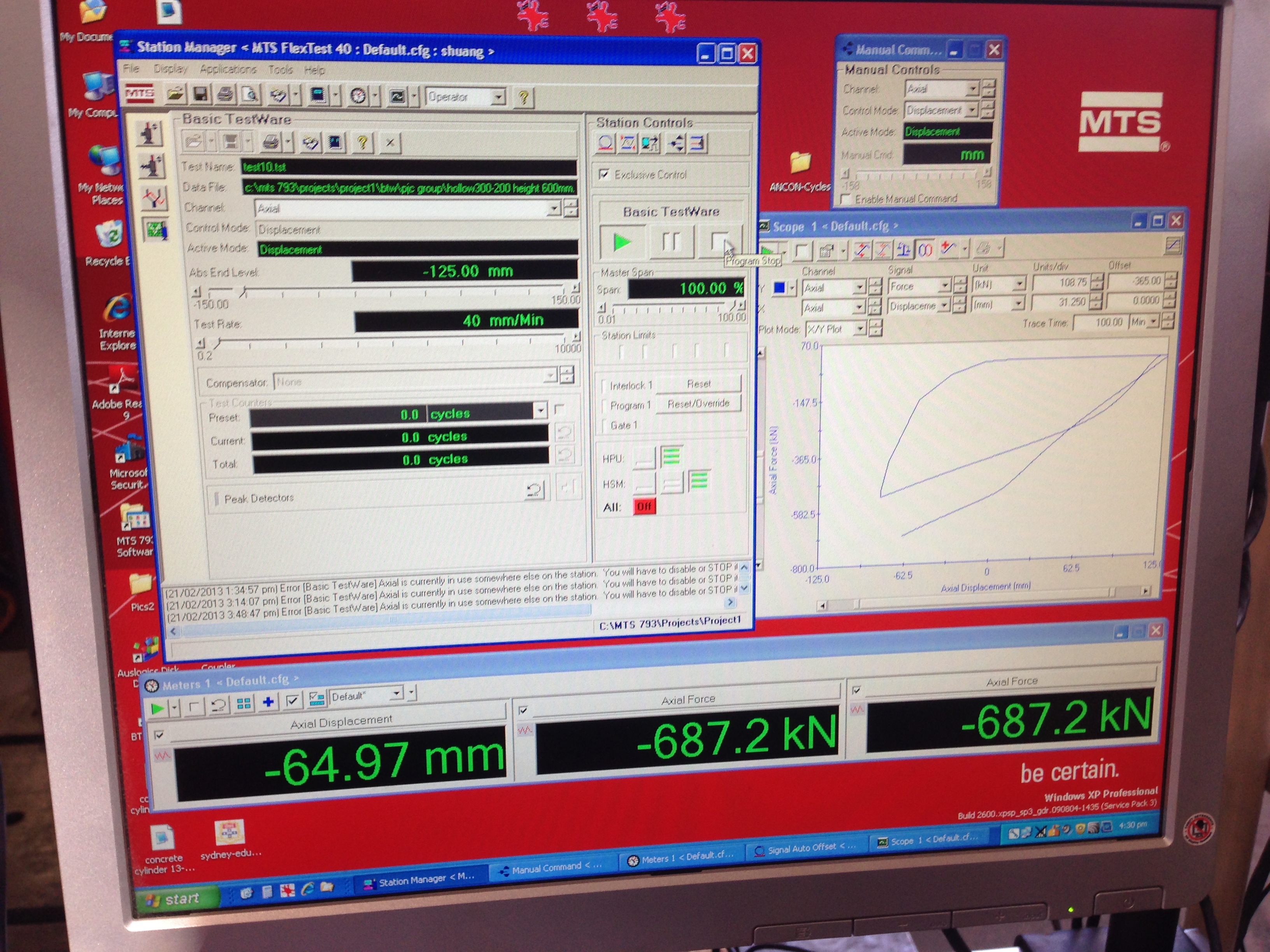Click Interlock 1 Reset button
This screenshot has height=952, width=1270.
(698, 384)
